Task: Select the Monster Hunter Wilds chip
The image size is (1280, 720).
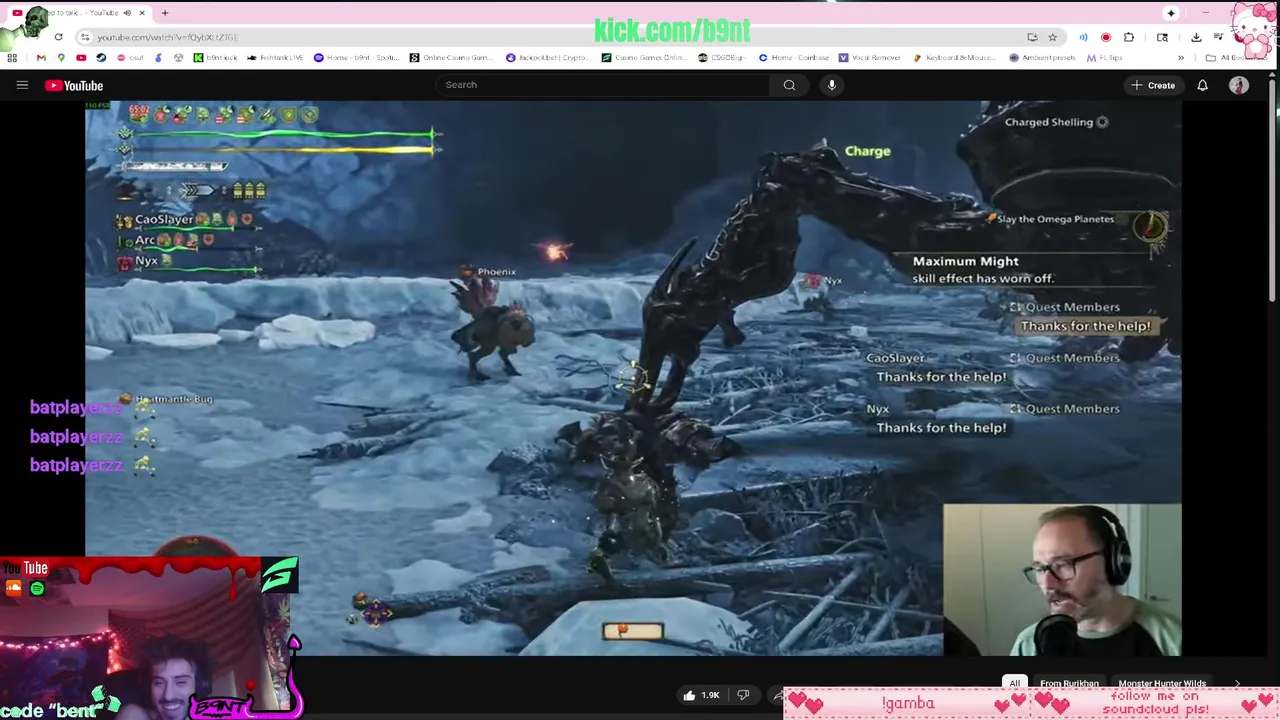Action: (x=1162, y=683)
